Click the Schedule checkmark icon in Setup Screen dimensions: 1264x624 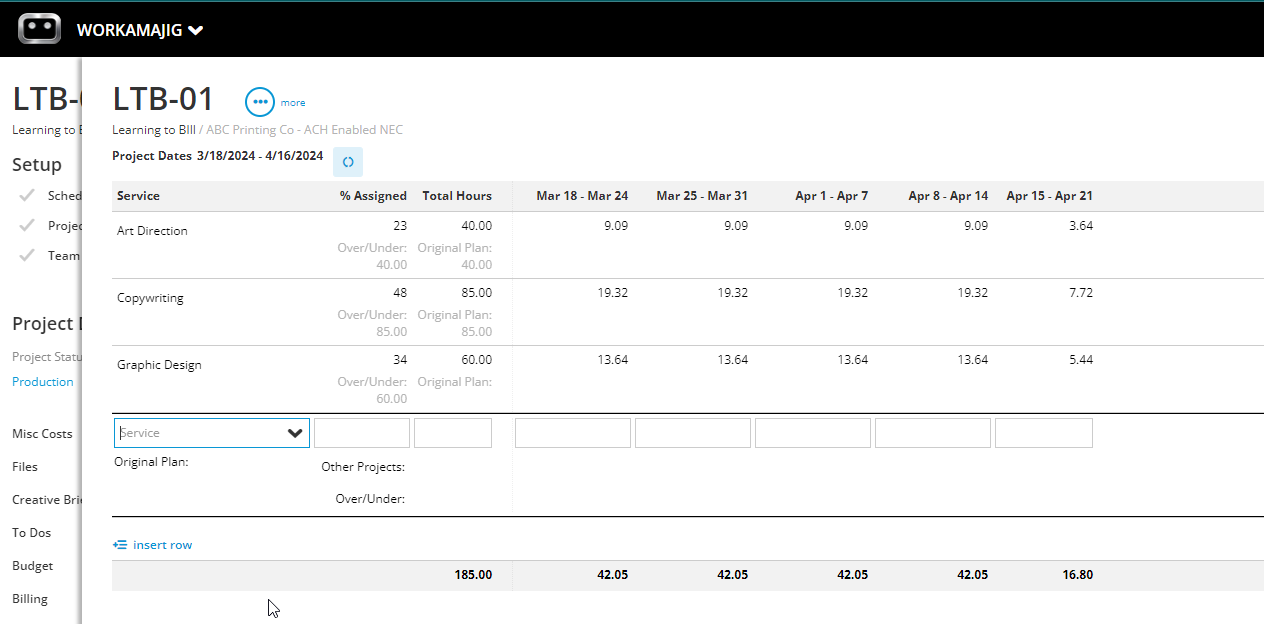point(27,195)
